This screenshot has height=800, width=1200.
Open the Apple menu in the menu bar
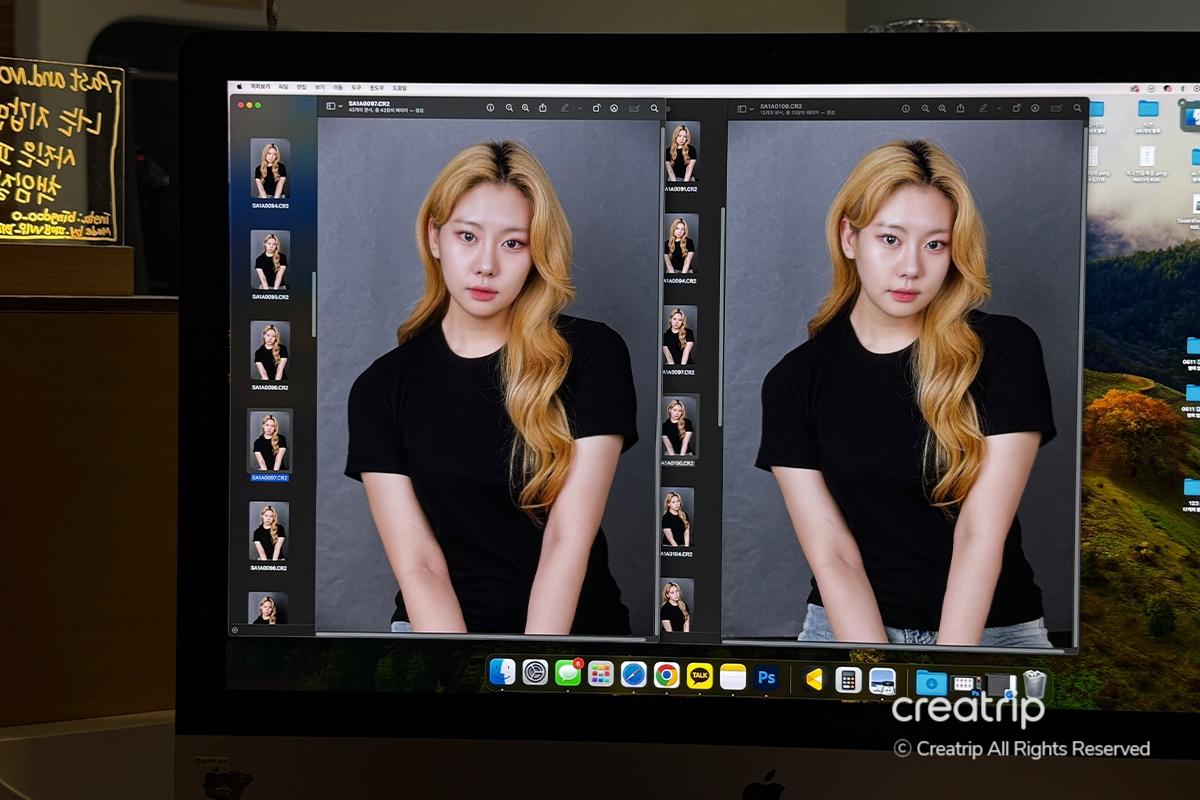coord(239,88)
